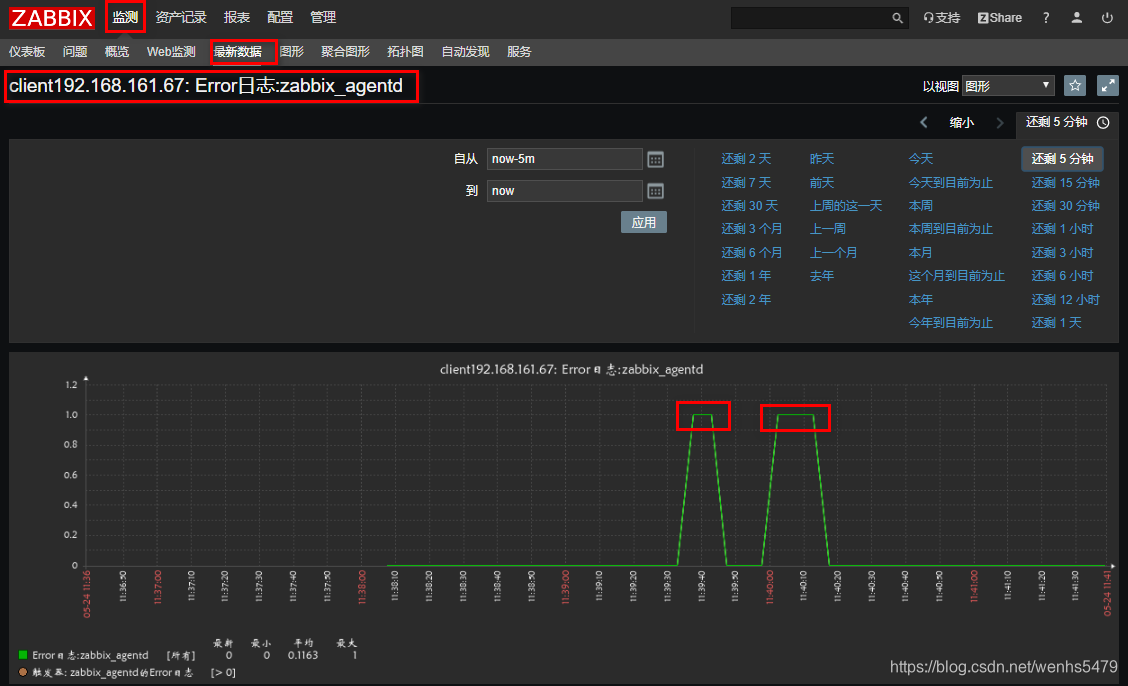
Task: Click the Share link
Action: (999, 17)
